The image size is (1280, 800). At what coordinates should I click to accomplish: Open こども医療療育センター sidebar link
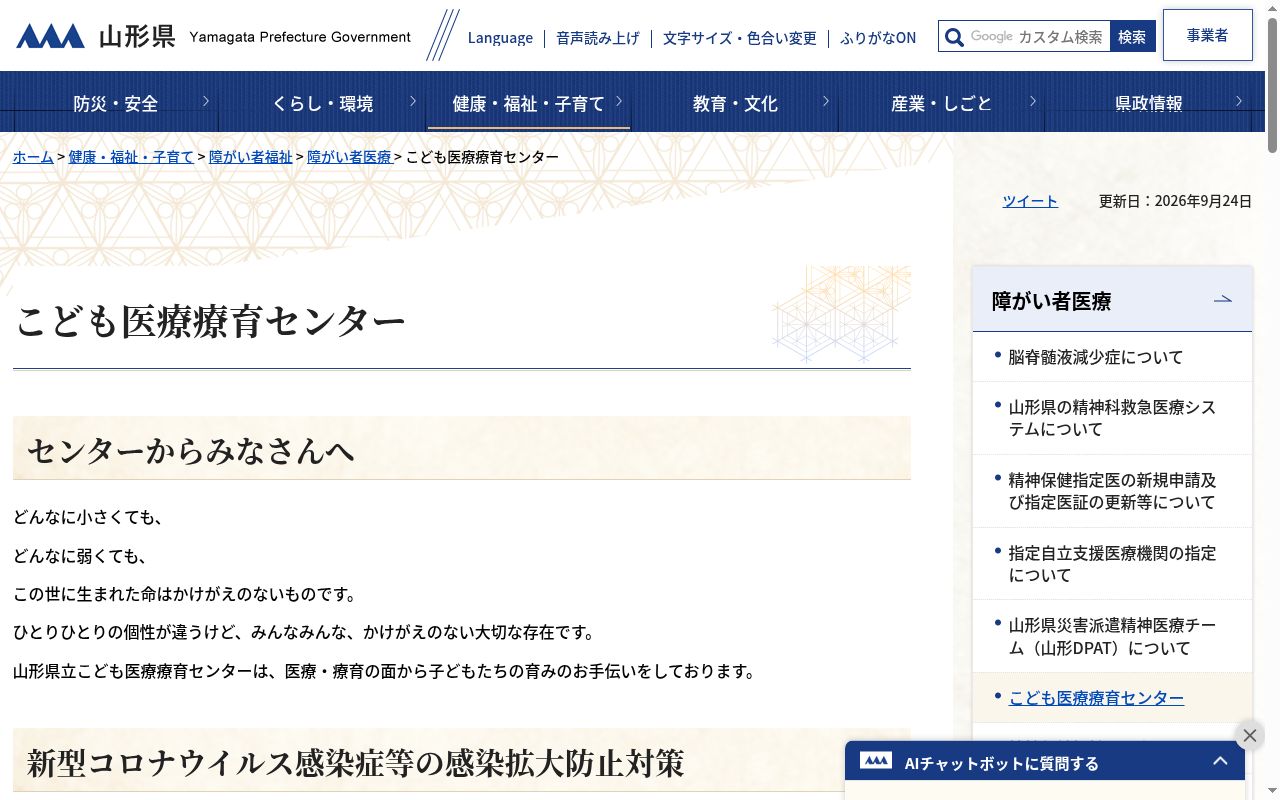coord(1096,698)
